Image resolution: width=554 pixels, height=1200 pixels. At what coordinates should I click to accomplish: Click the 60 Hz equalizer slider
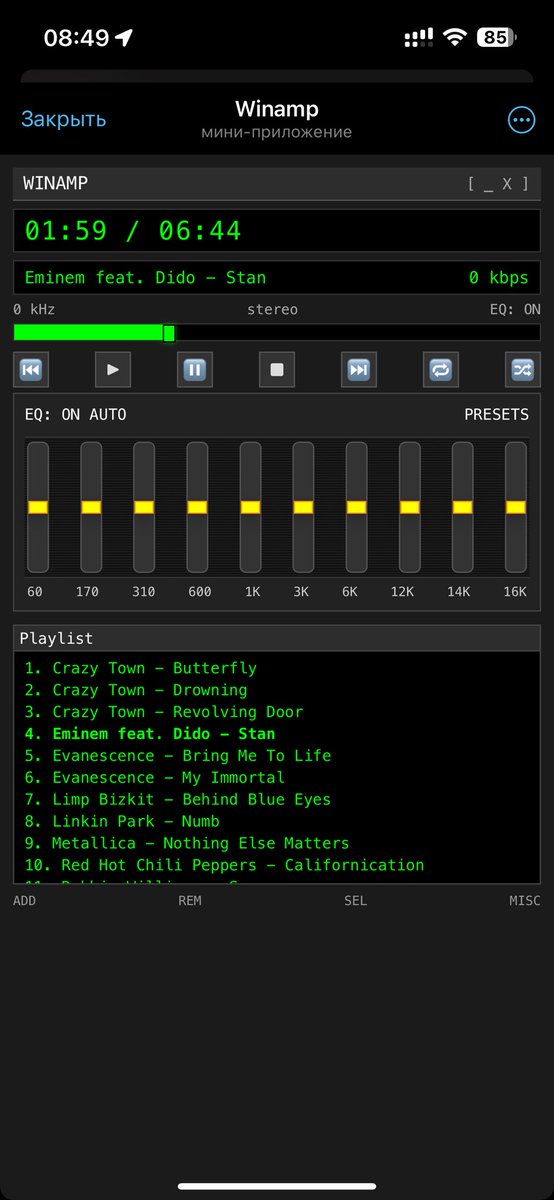(38, 507)
